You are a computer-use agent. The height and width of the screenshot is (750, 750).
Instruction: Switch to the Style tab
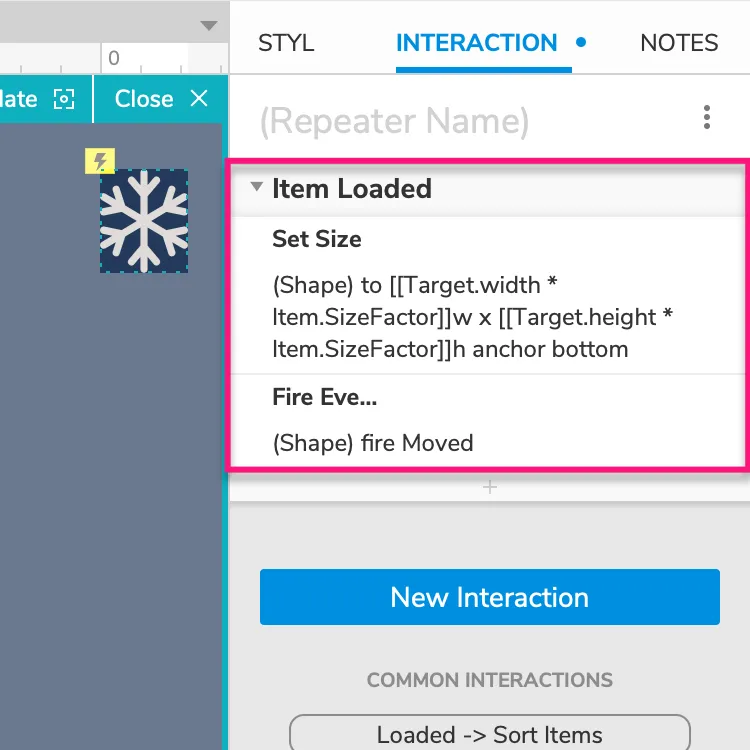point(286,43)
